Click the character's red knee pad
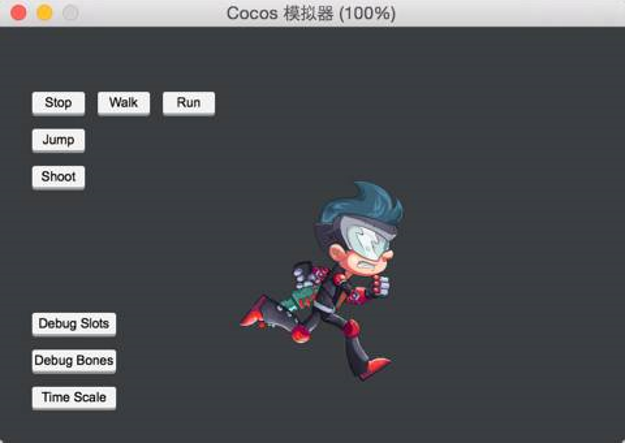Viewport: 625px width, 444px height. 351,328
